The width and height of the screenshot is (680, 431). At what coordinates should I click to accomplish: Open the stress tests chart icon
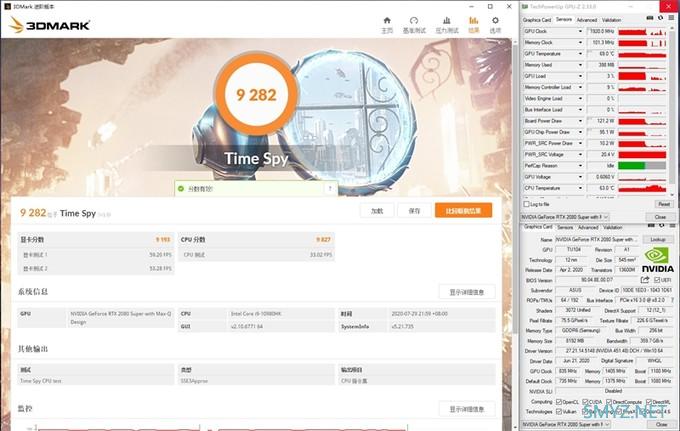click(447, 20)
